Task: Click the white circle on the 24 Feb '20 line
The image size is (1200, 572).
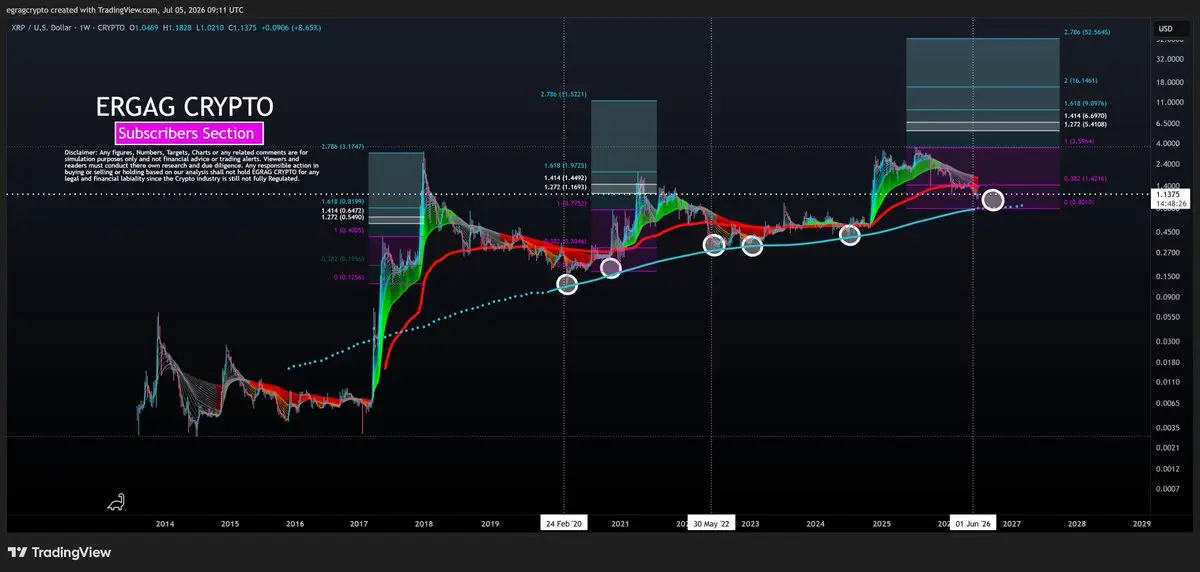Action: [x=567, y=284]
